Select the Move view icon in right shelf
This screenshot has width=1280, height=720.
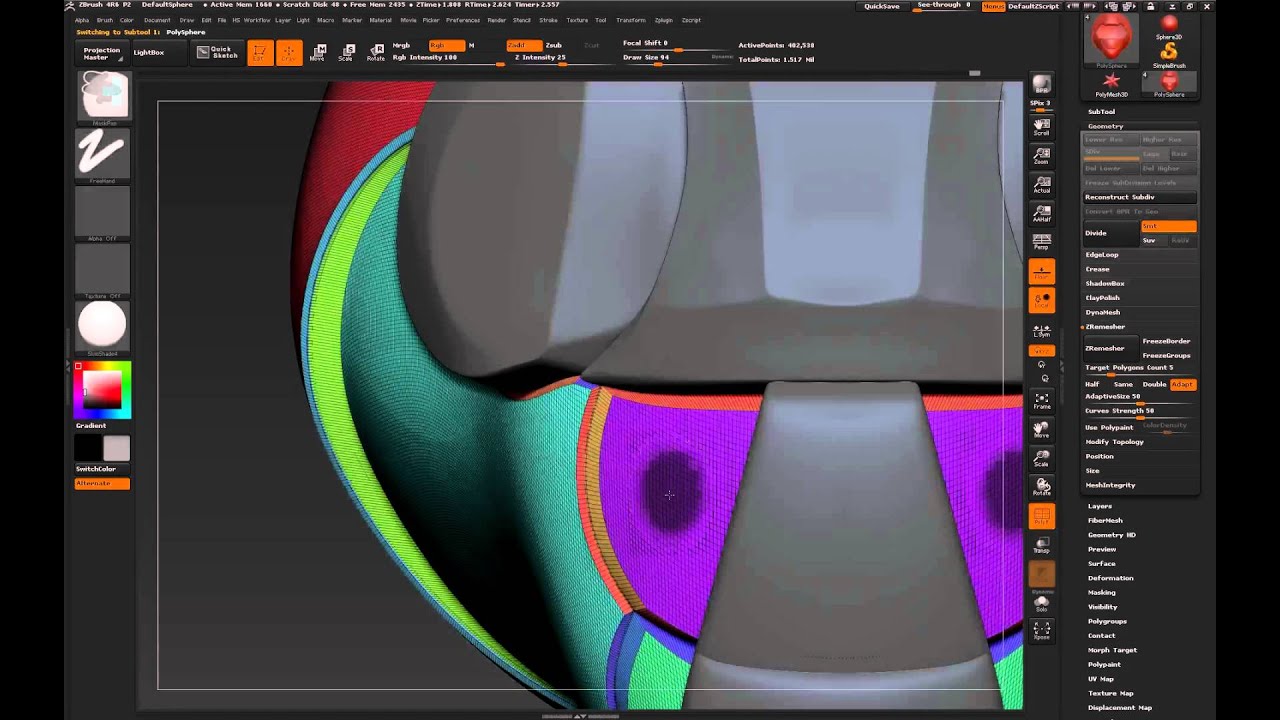(1041, 430)
